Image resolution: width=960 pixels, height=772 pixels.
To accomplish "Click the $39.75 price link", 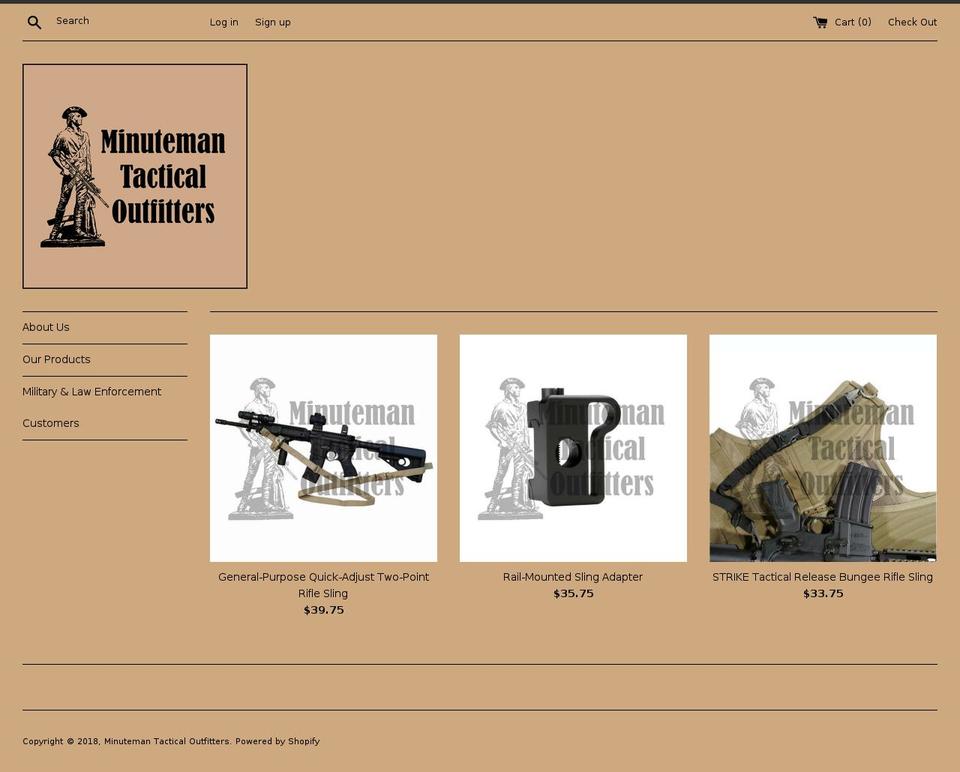I will pyautogui.click(x=323, y=609).
